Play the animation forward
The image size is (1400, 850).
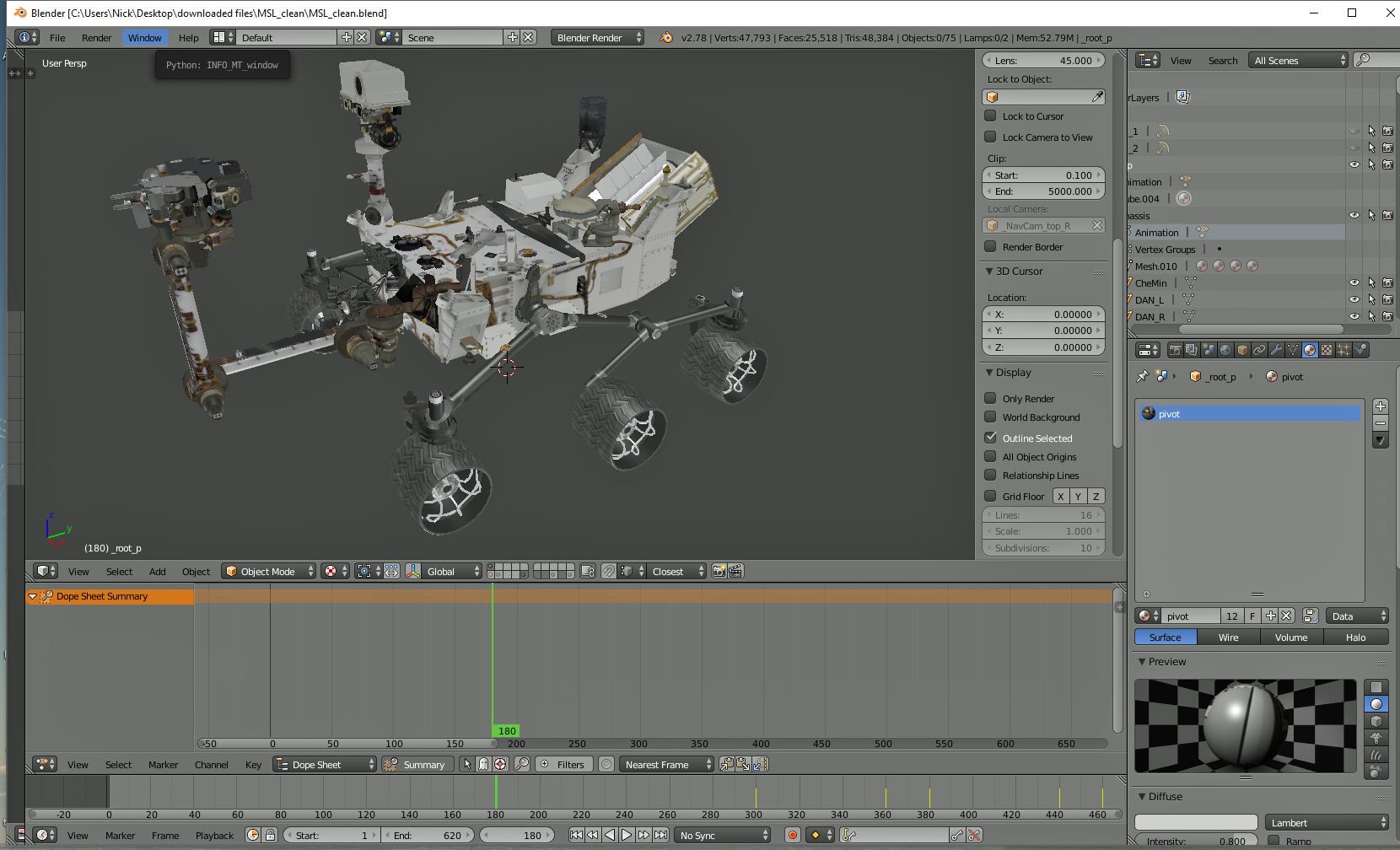(x=627, y=835)
